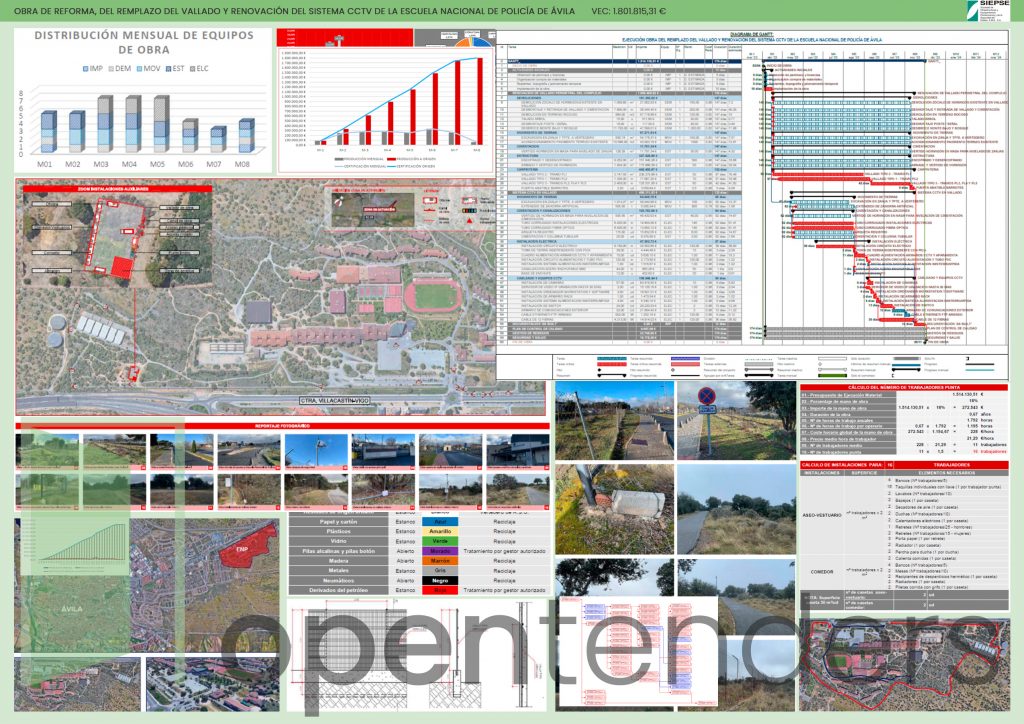Select the Marrón color cell
Screen dimensions: 1024x724
pos(440,561)
